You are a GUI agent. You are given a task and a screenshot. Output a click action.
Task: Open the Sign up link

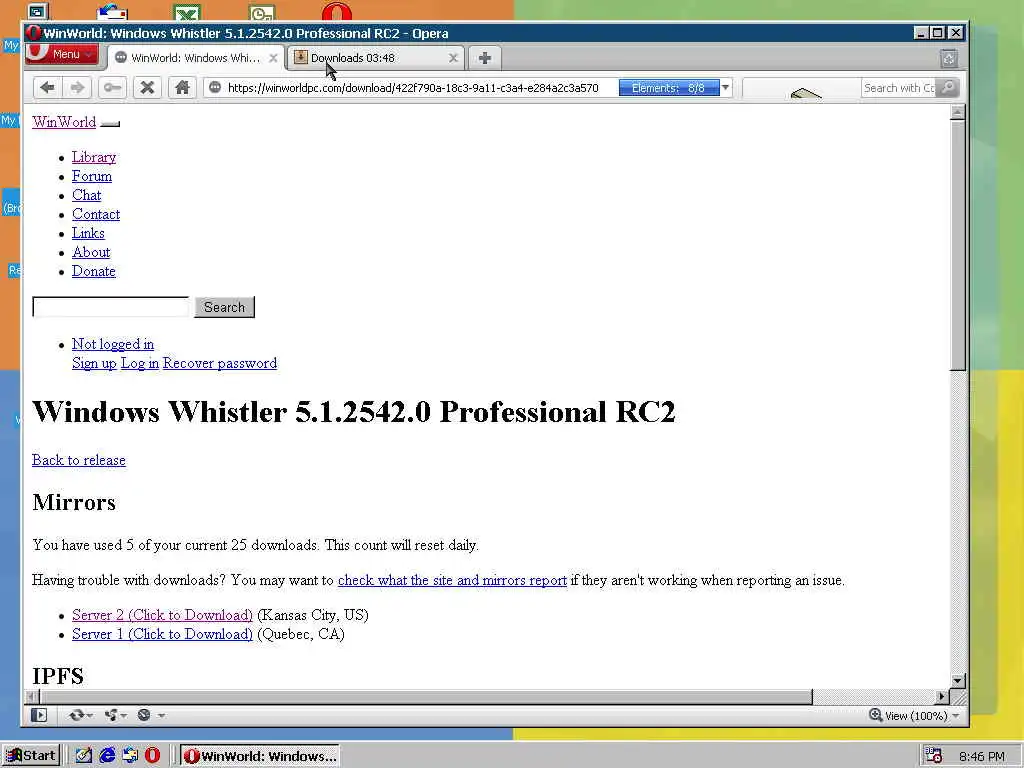[94, 363]
